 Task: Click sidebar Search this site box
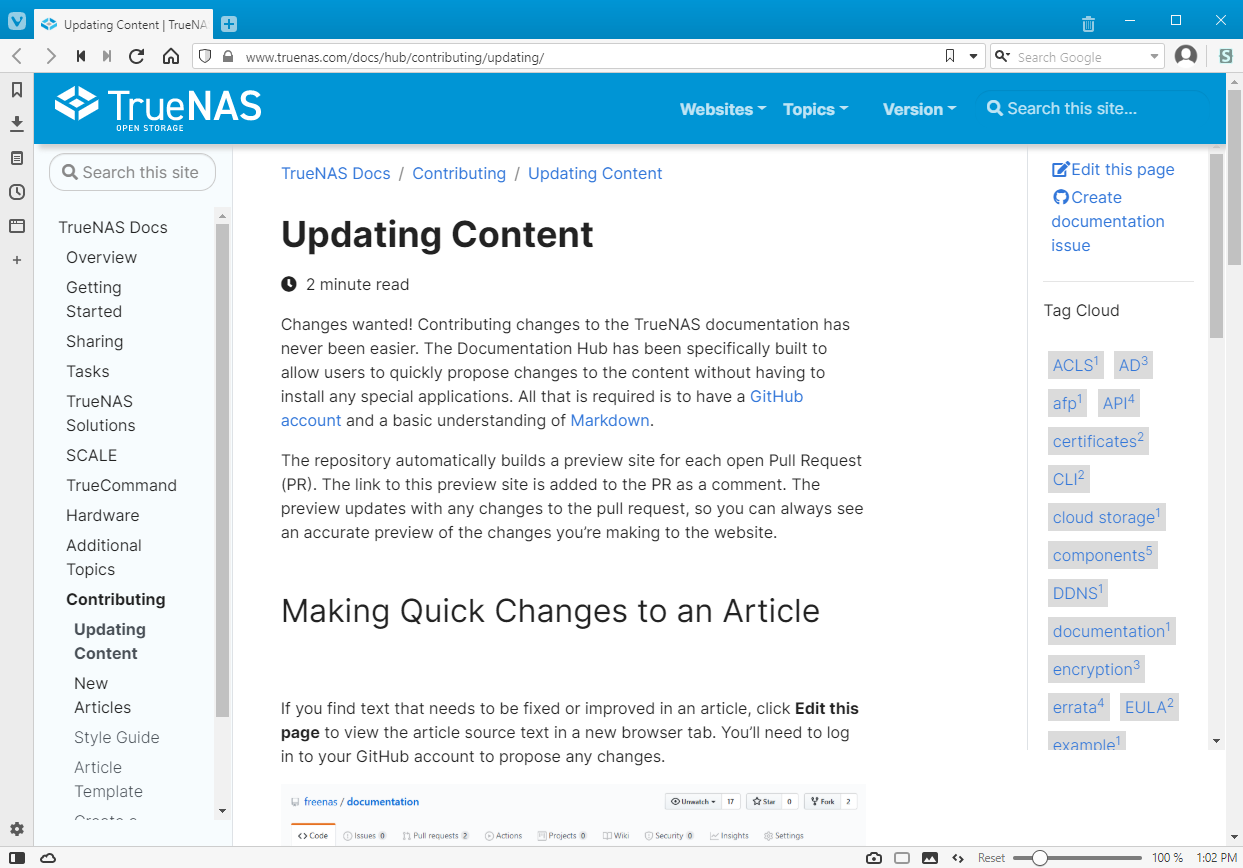132,172
